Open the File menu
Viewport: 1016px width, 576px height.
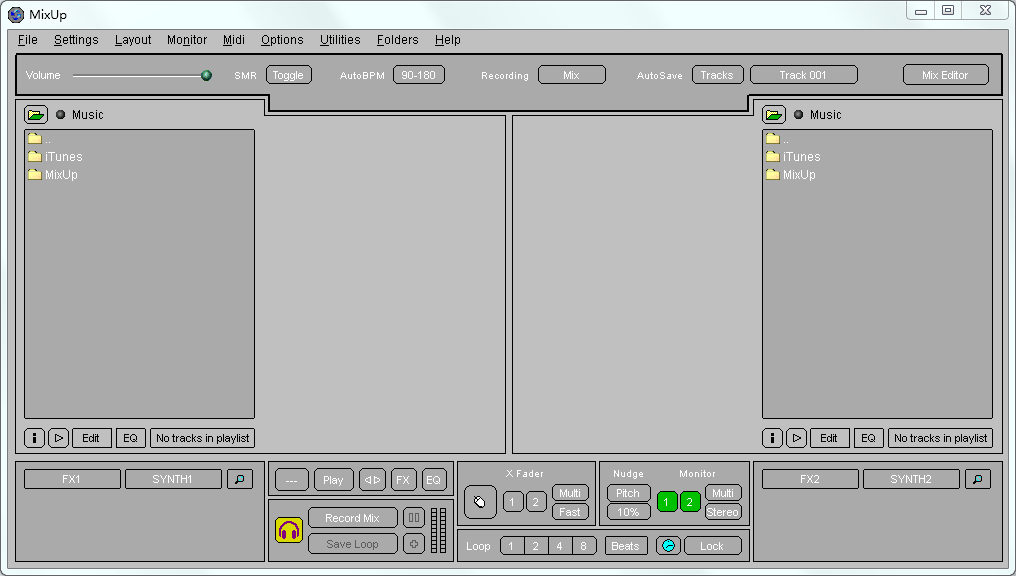pyautogui.click(x=27, y=40)
